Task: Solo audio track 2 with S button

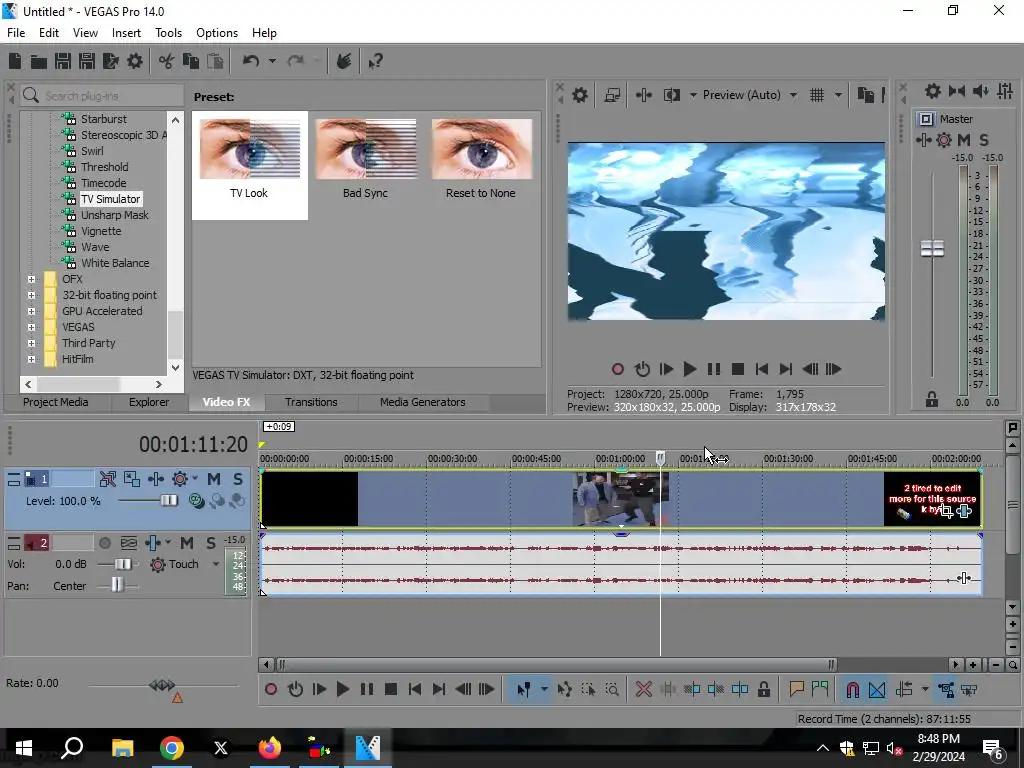Action: tap(210, 543)
